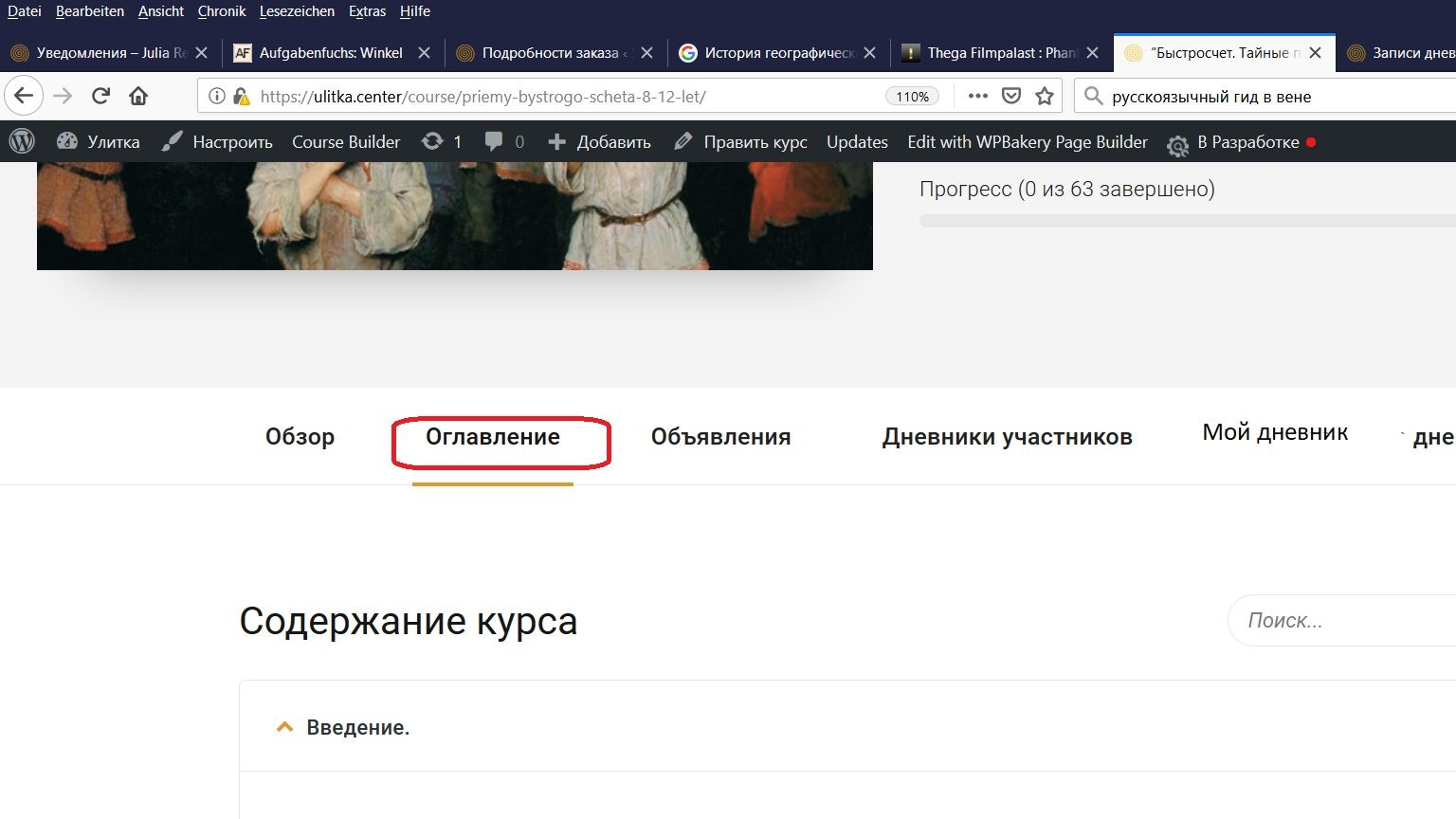Open pending updates sync icon
Screen dimensions: 1456x819
click(x=441, y=141)
